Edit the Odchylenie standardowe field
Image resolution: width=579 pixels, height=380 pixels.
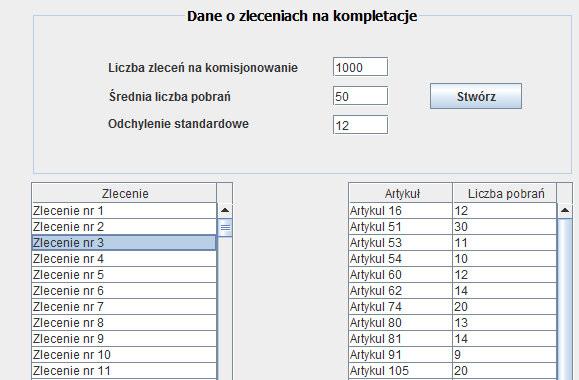(x=360, y=125)
